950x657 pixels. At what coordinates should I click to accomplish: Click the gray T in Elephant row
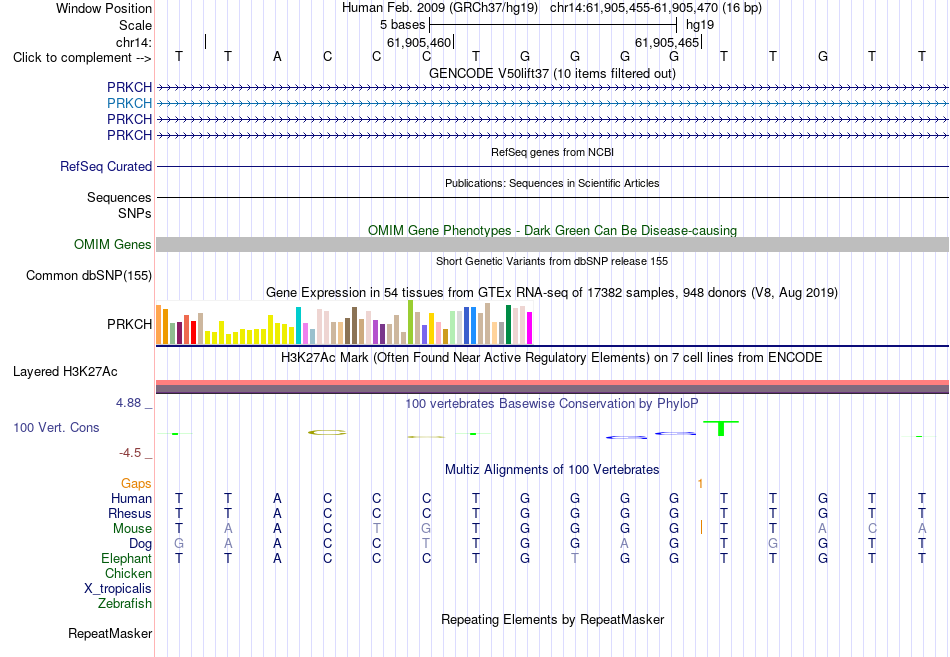(574, 558)
